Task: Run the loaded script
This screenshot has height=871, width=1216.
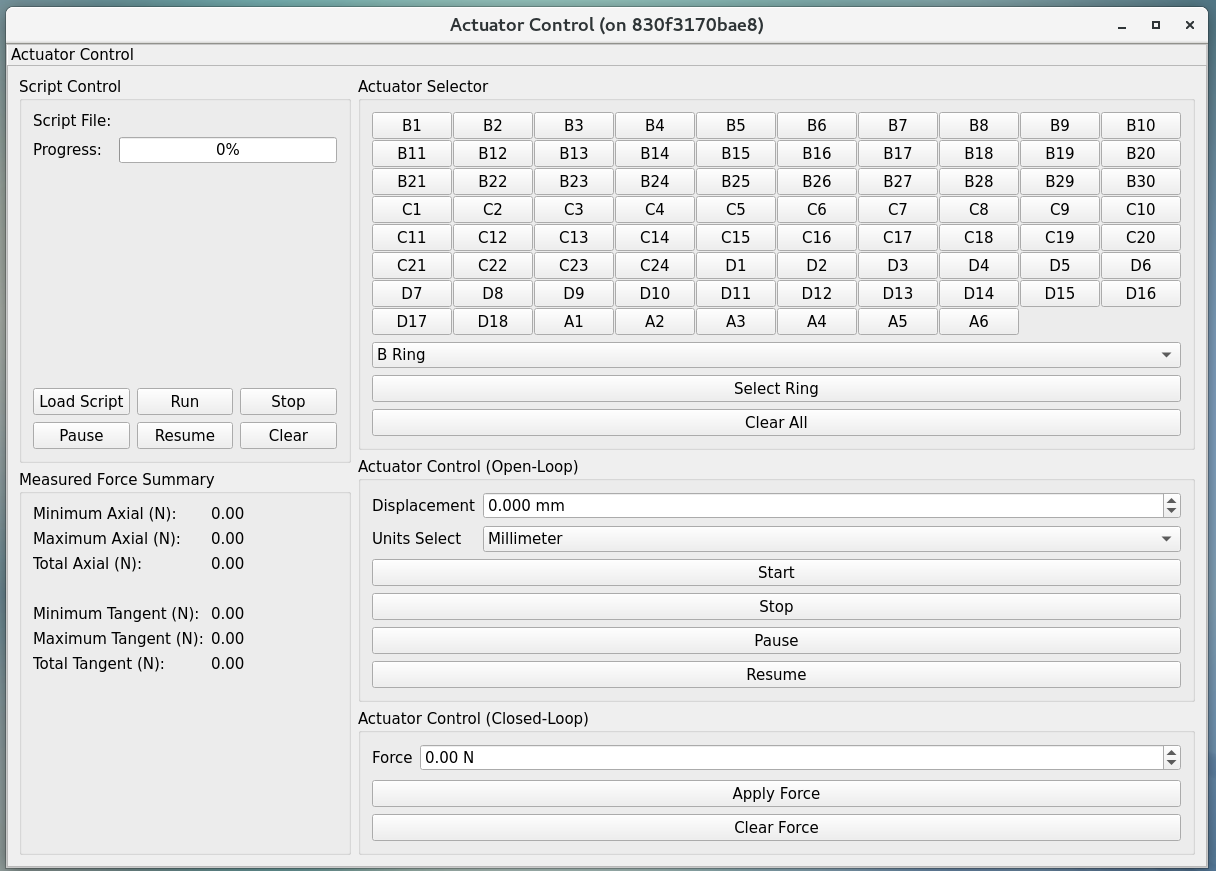Action: (184, 402)
